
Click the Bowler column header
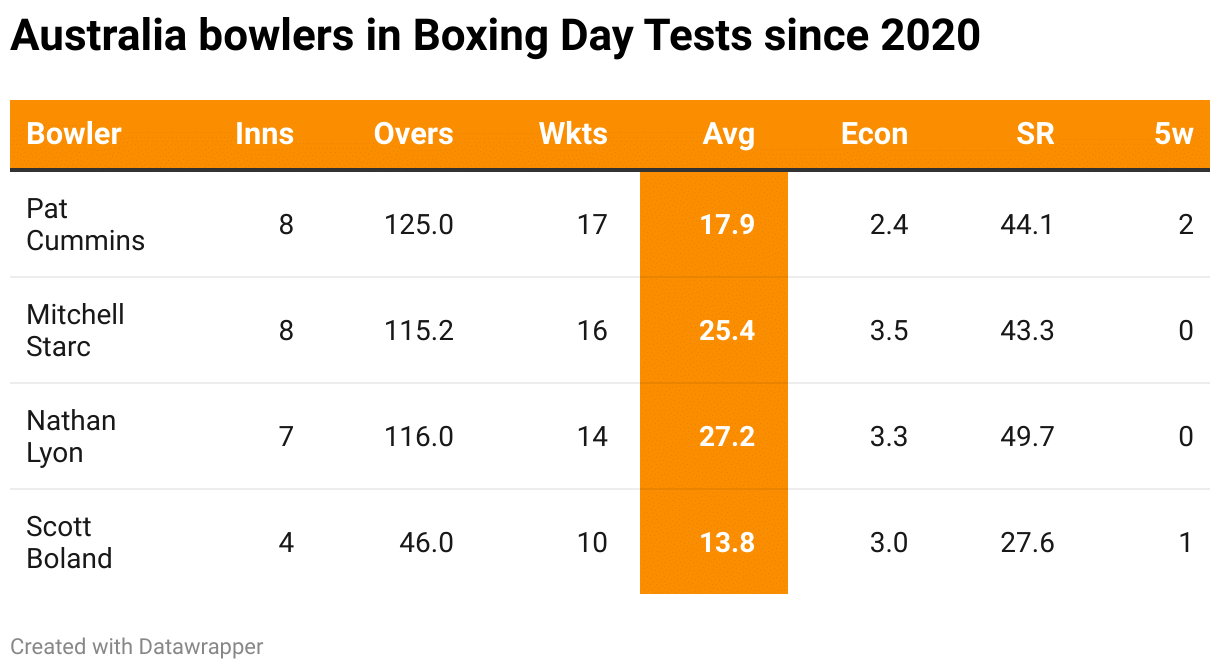pos(74,134)
